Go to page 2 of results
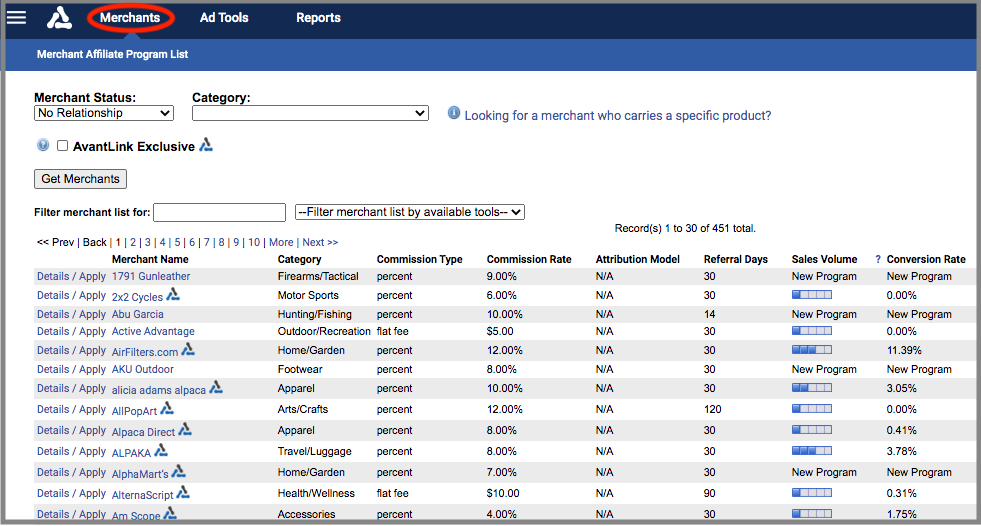This screenshot has height=526, width=981. (133, 242)
